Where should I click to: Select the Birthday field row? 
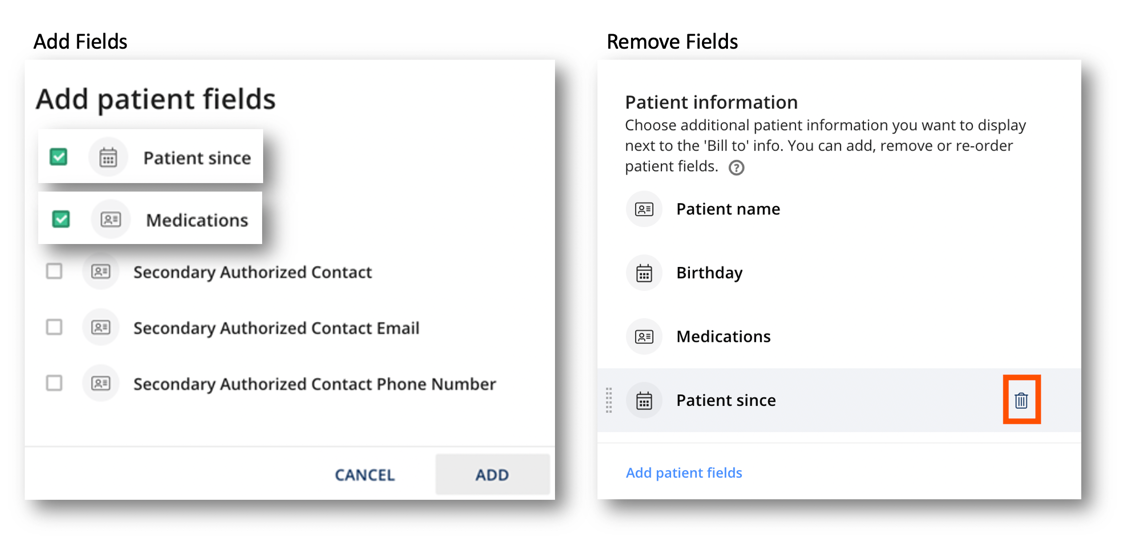[839, 273]
